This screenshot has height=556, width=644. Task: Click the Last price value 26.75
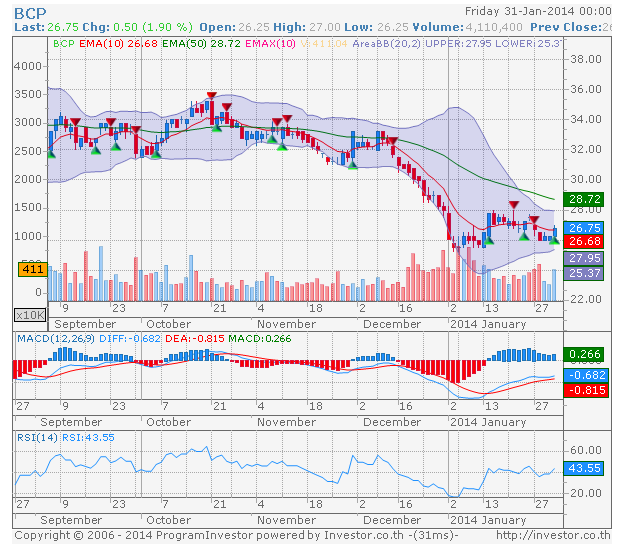63,27
